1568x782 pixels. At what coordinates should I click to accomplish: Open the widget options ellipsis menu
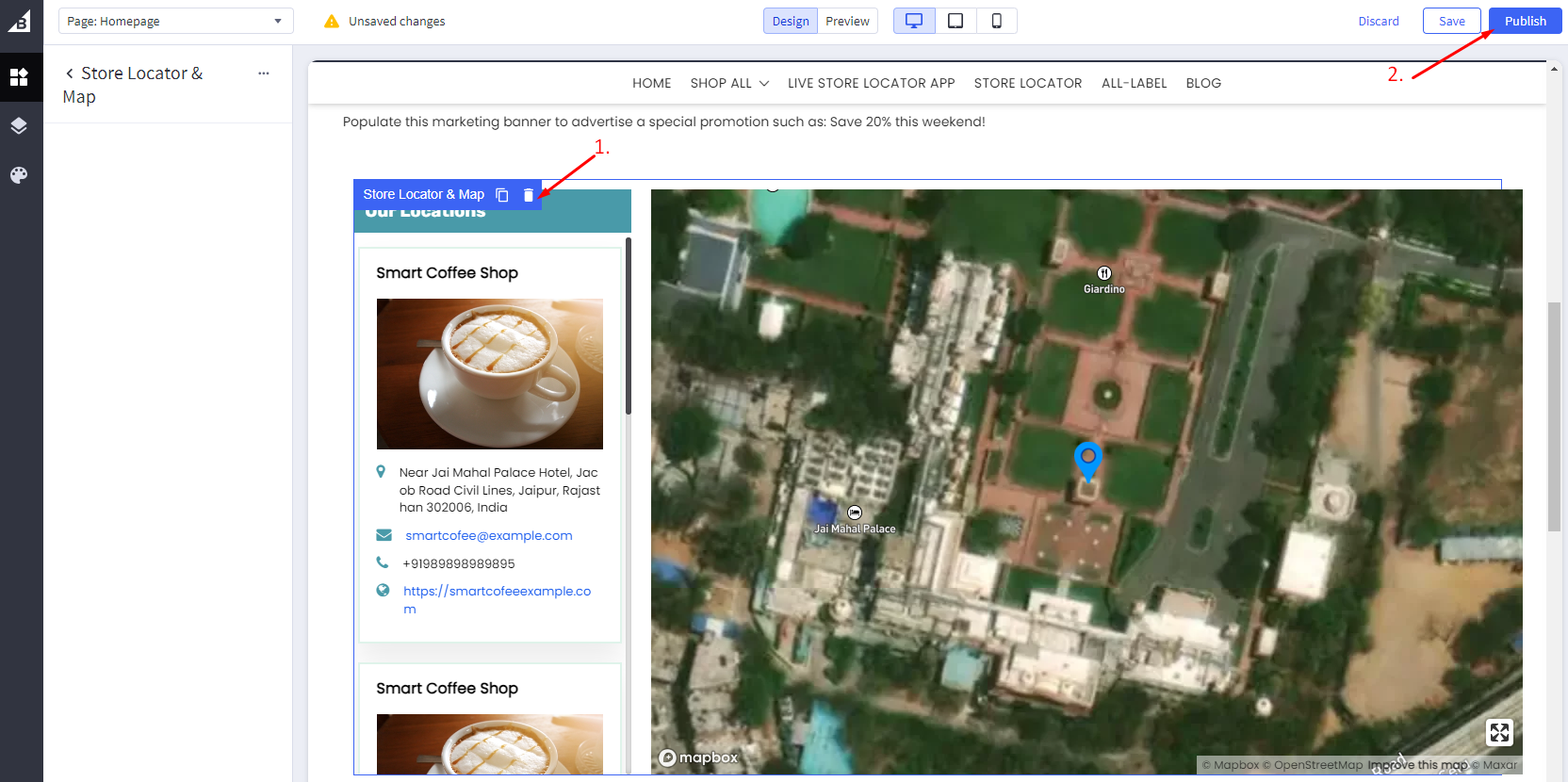click(264, 73)
